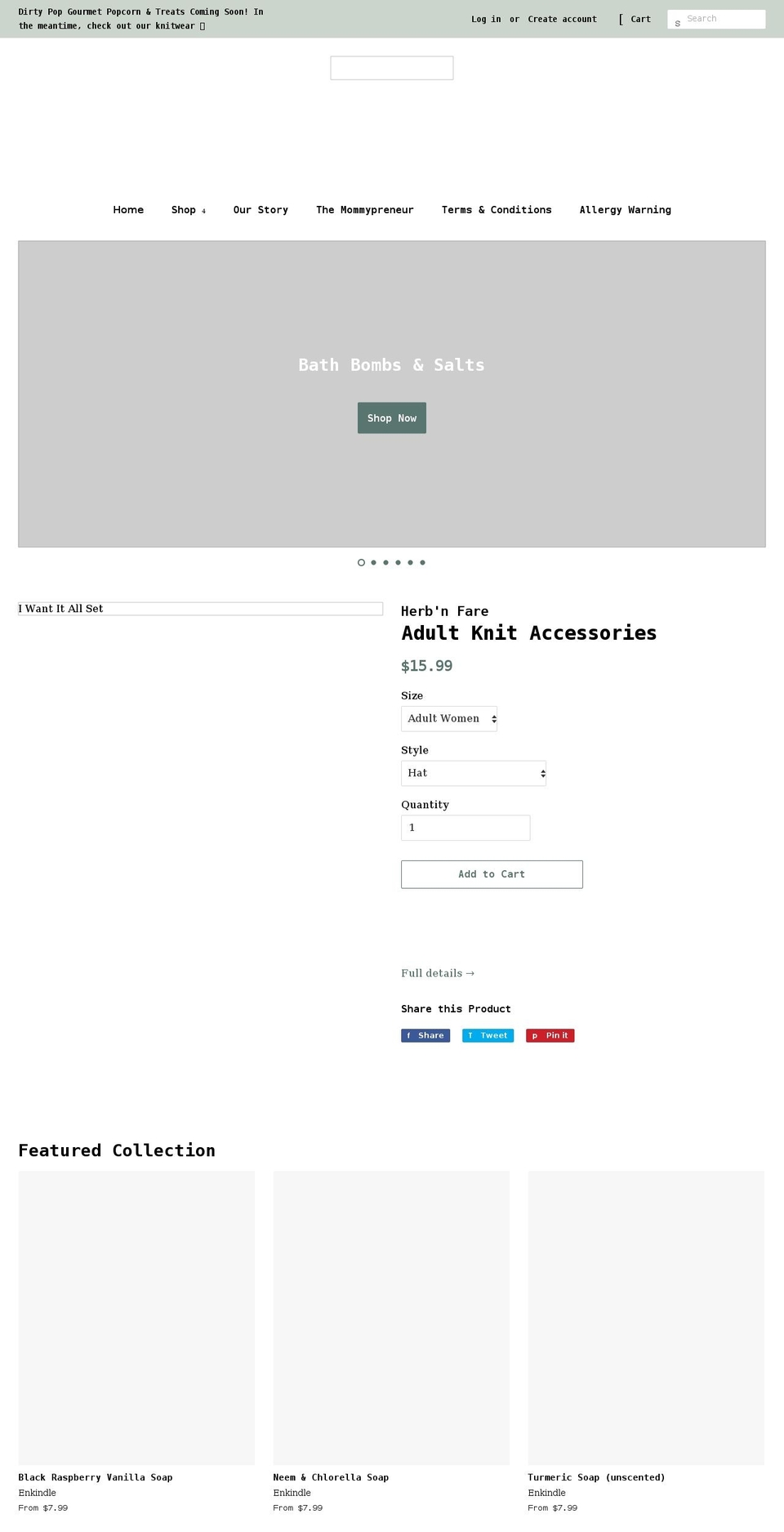
Task: Select the last carousel dot
Action: tap(422, 562)
